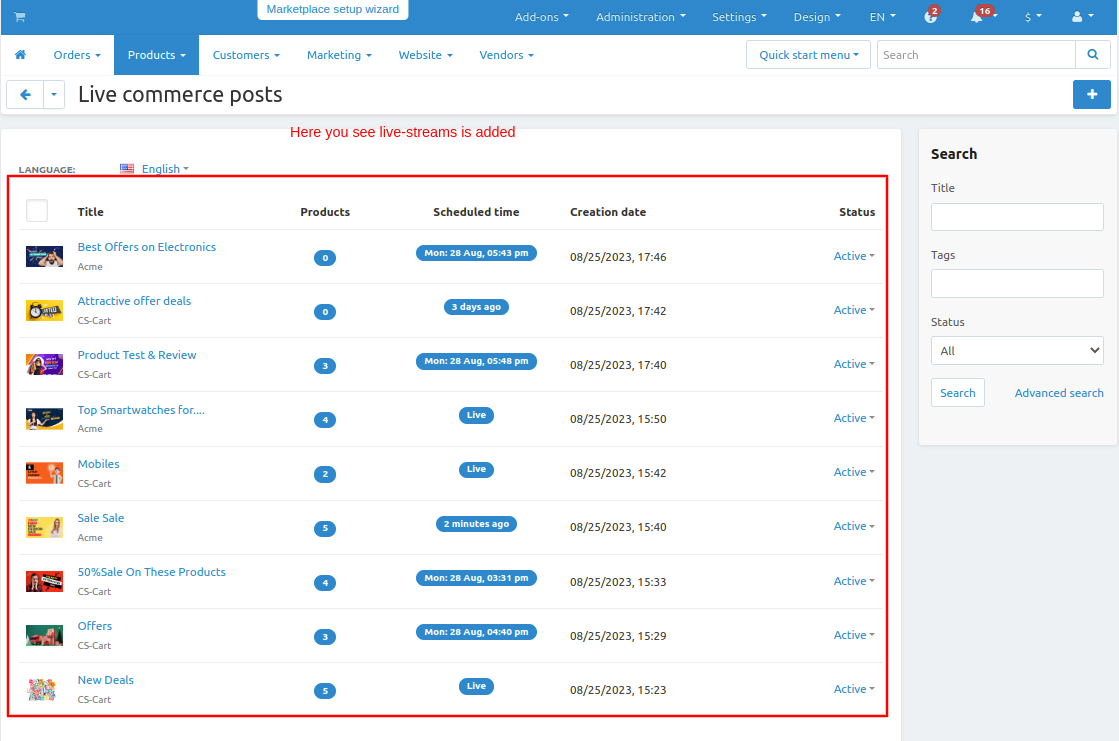This screenshot has height=741, width=1119.
Task: Open Active status dropdown for New Deals
Action: pos(853,689)
